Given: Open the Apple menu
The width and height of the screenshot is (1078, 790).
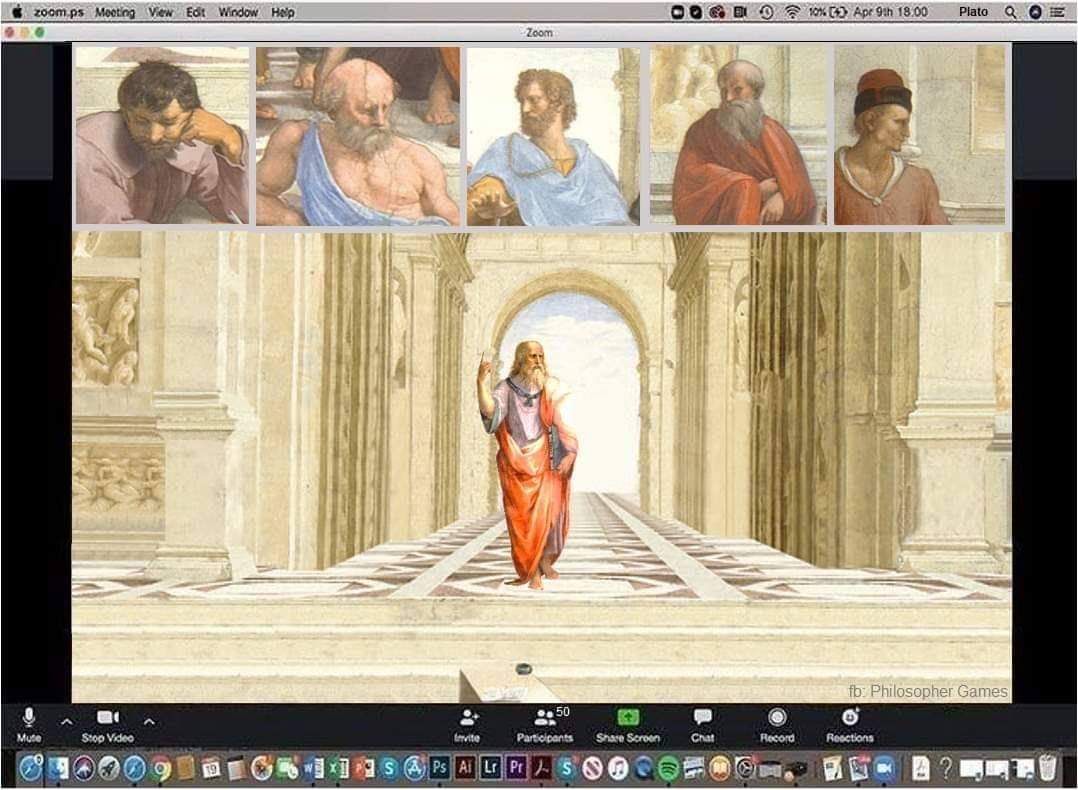Looking at the screenshot, I should pos(16,12).
